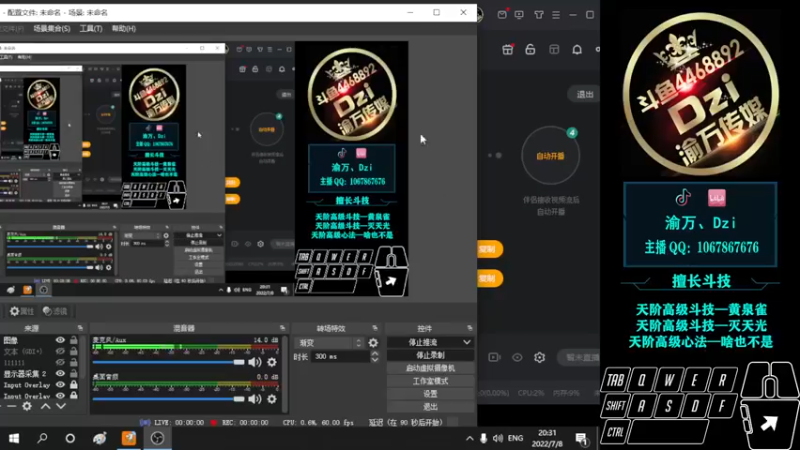Adjust the 桌面音频 volume slider

click(x=168, y=399)
